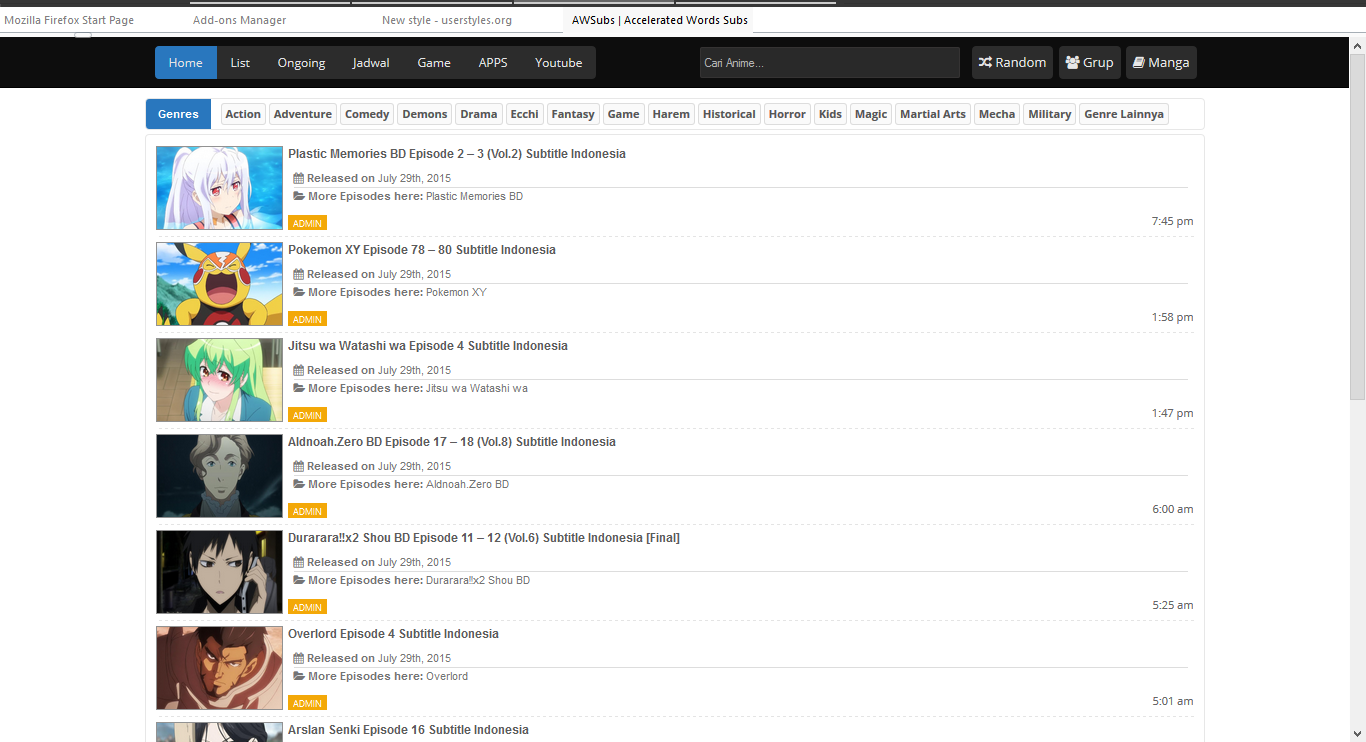This screenshot has height=742, width=1366.
Task: Click the shuffle icon on Random button
Action: [x=985, y=62]
